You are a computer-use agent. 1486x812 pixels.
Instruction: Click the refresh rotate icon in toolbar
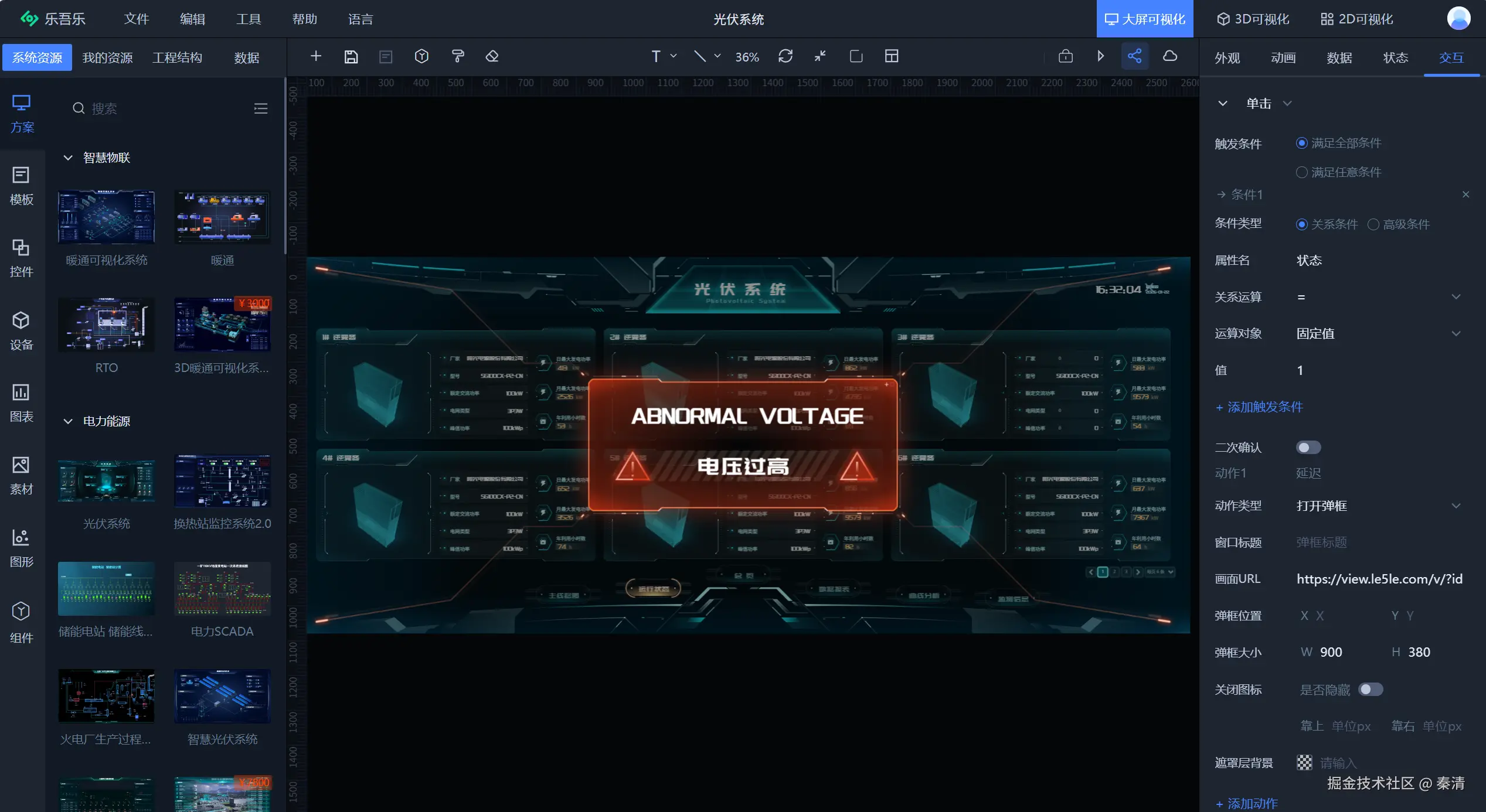pyautogui.click(x=785, y=57)
